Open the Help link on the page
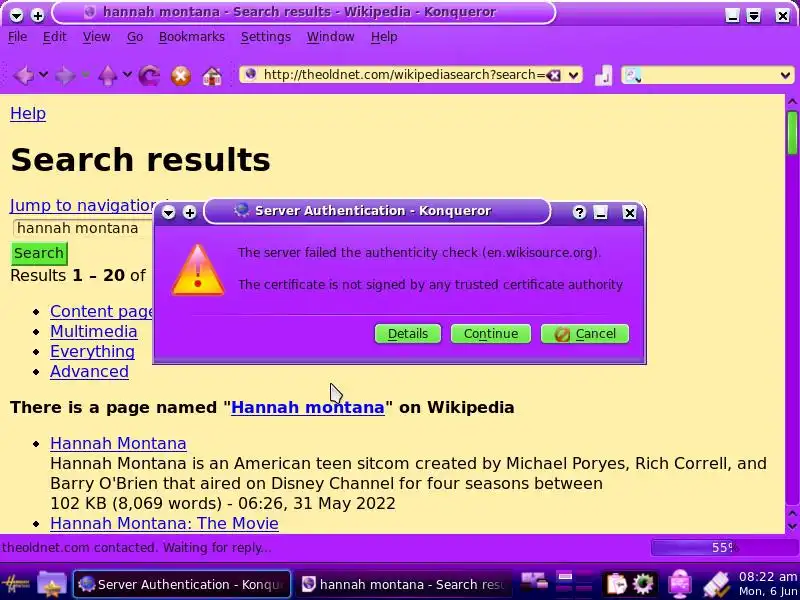This screenshot has width=800, height=600. (x=28, y=113)
